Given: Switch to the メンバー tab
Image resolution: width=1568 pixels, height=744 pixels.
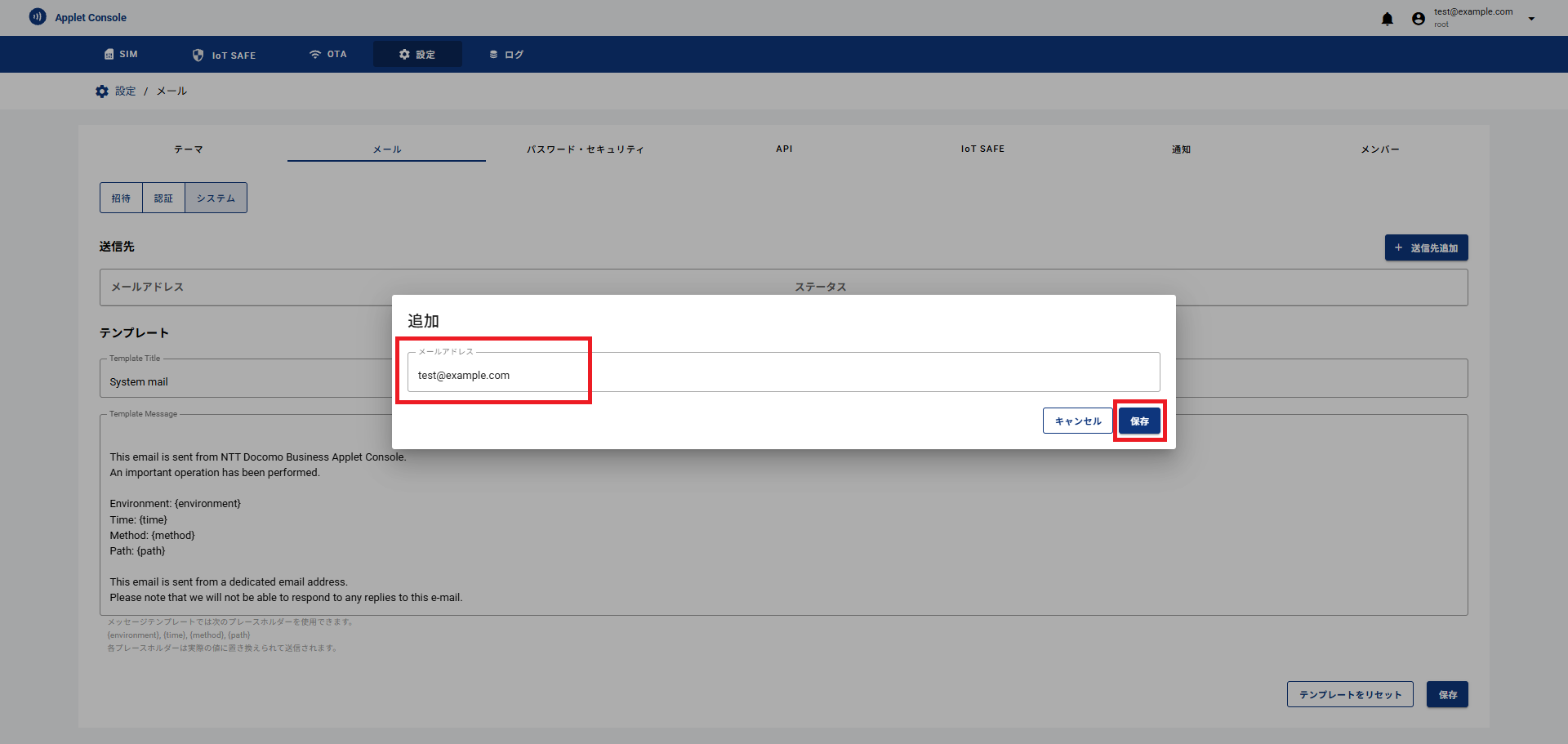Looking at the screenshot, I should pos(1379,149).
